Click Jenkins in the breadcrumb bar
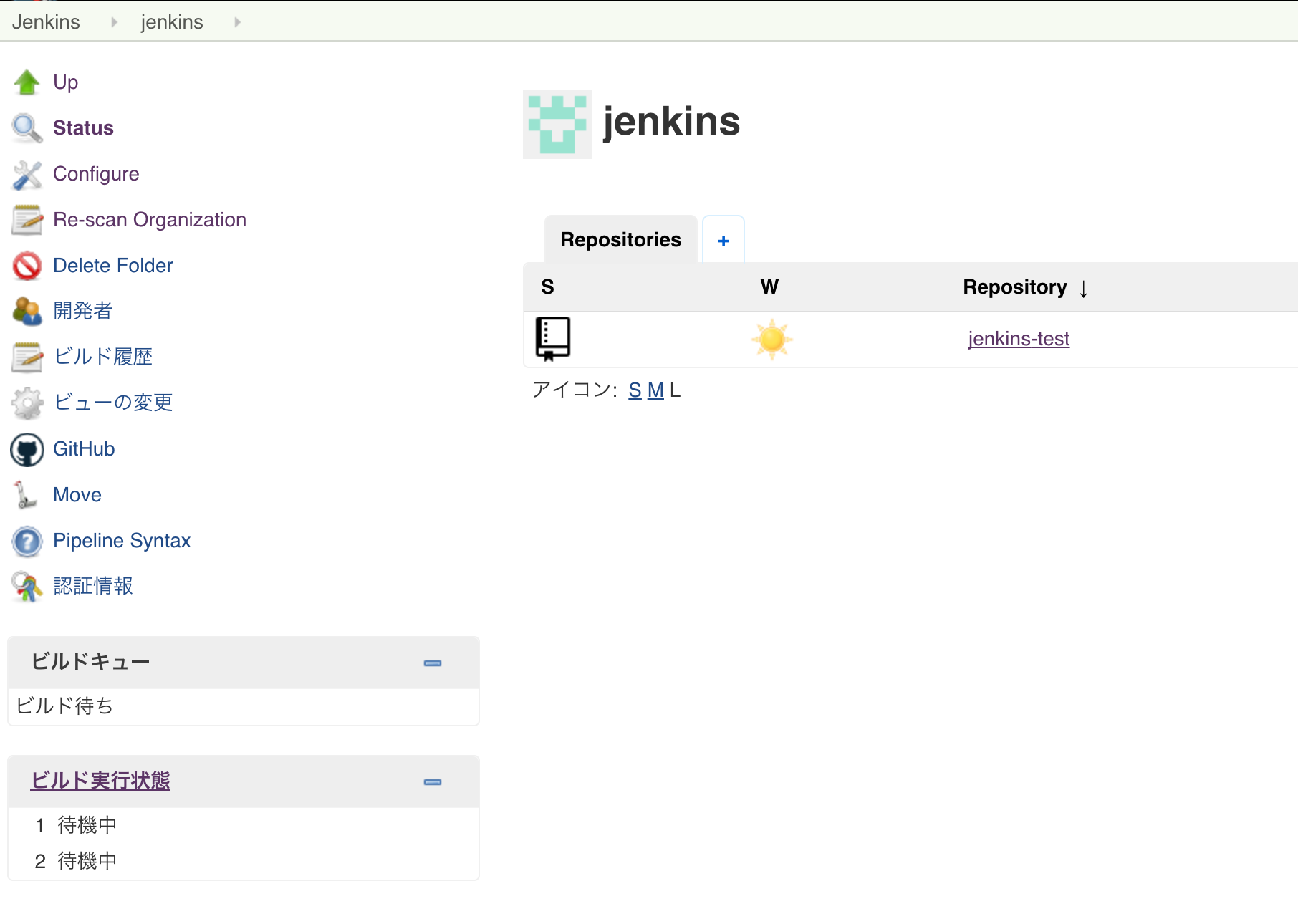Image resolution: width=1298 pixels, height=924 pixels. pos(46,21)
